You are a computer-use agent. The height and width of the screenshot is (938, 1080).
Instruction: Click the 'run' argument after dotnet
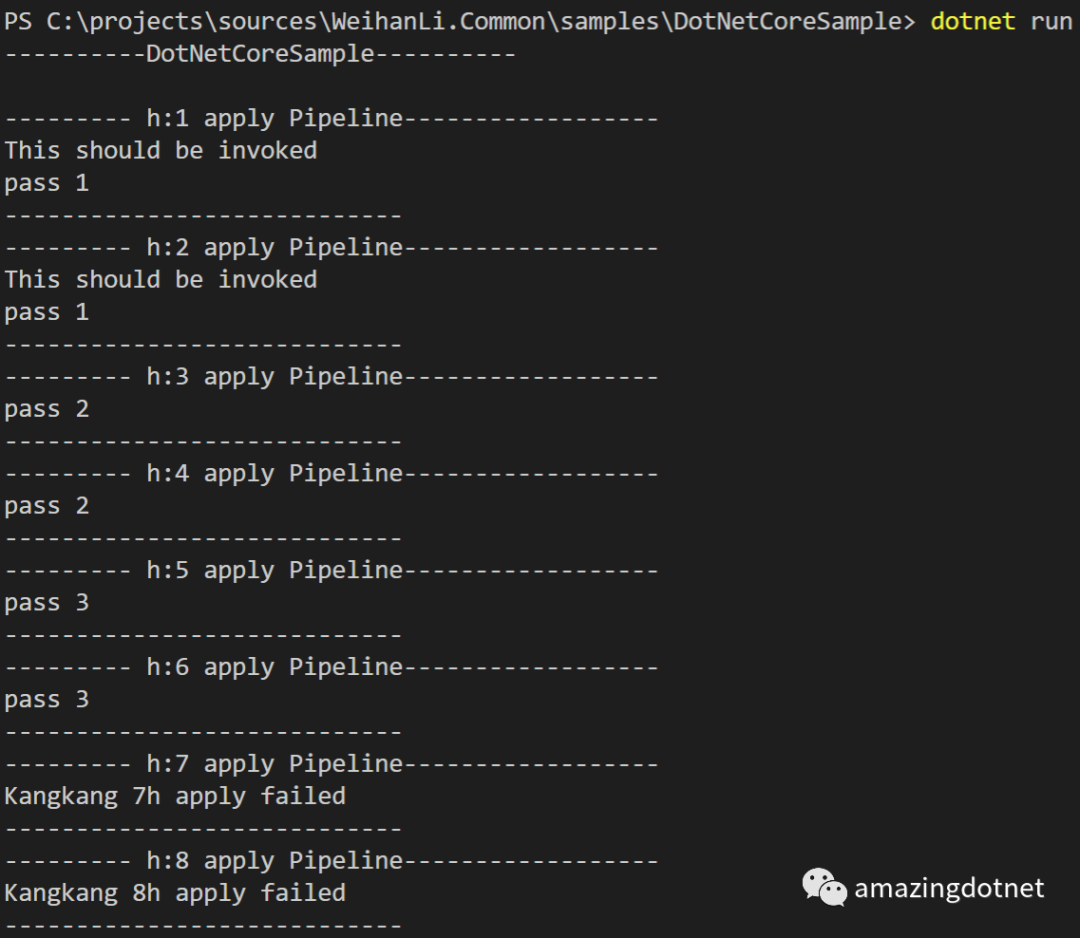tap(1051, 22)
